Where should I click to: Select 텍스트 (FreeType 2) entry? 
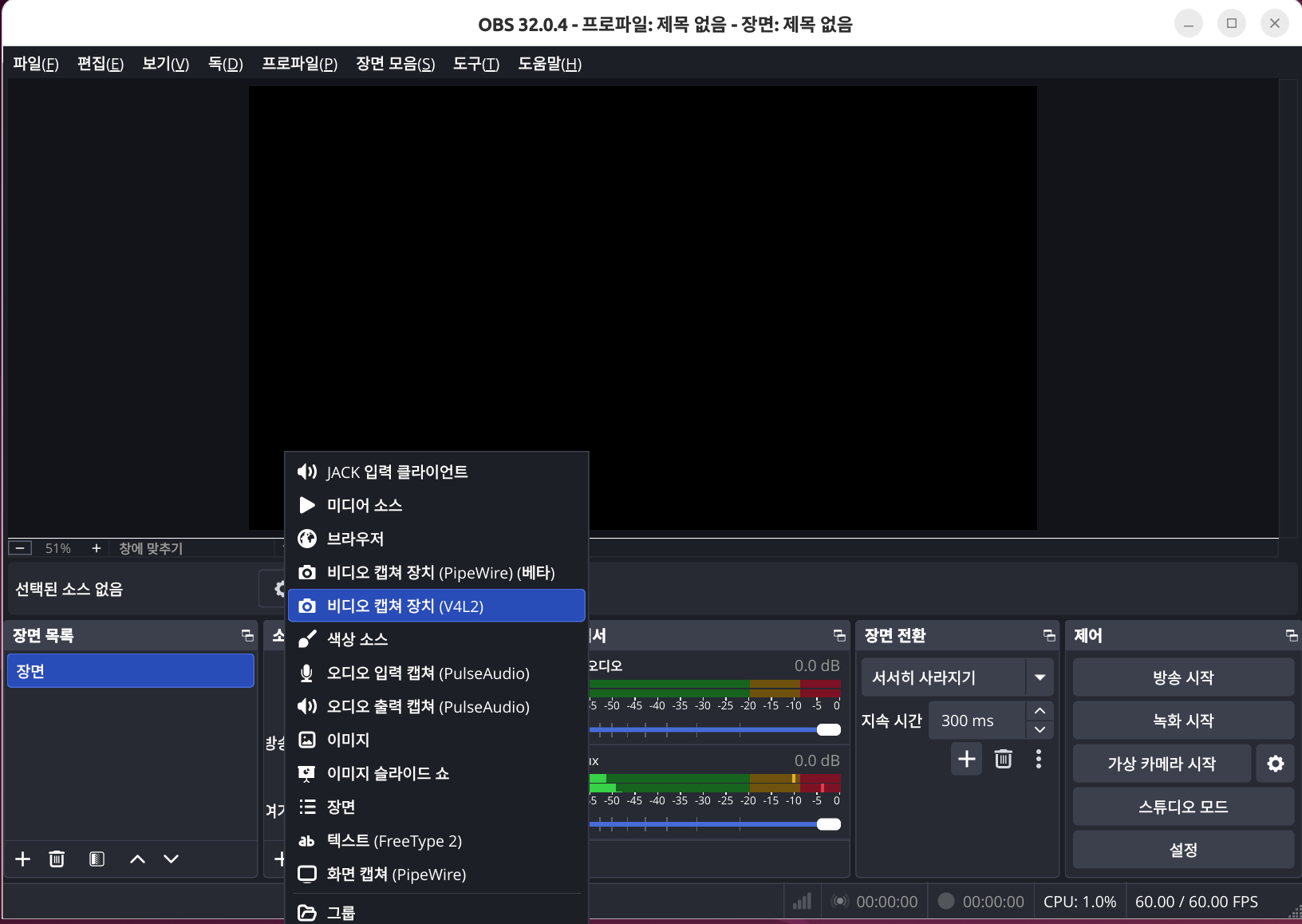pyautogui.click(x=436, y=840)
